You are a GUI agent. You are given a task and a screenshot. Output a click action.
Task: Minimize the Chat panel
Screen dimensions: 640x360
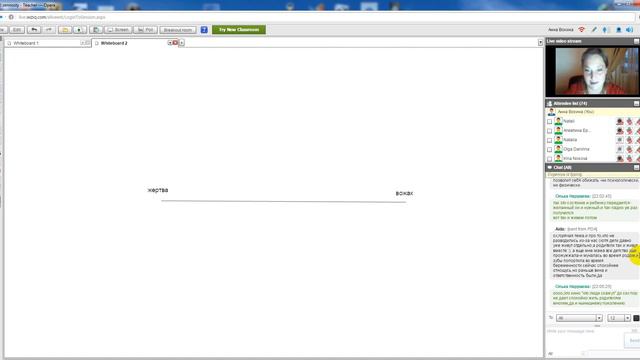click(636, 168)
